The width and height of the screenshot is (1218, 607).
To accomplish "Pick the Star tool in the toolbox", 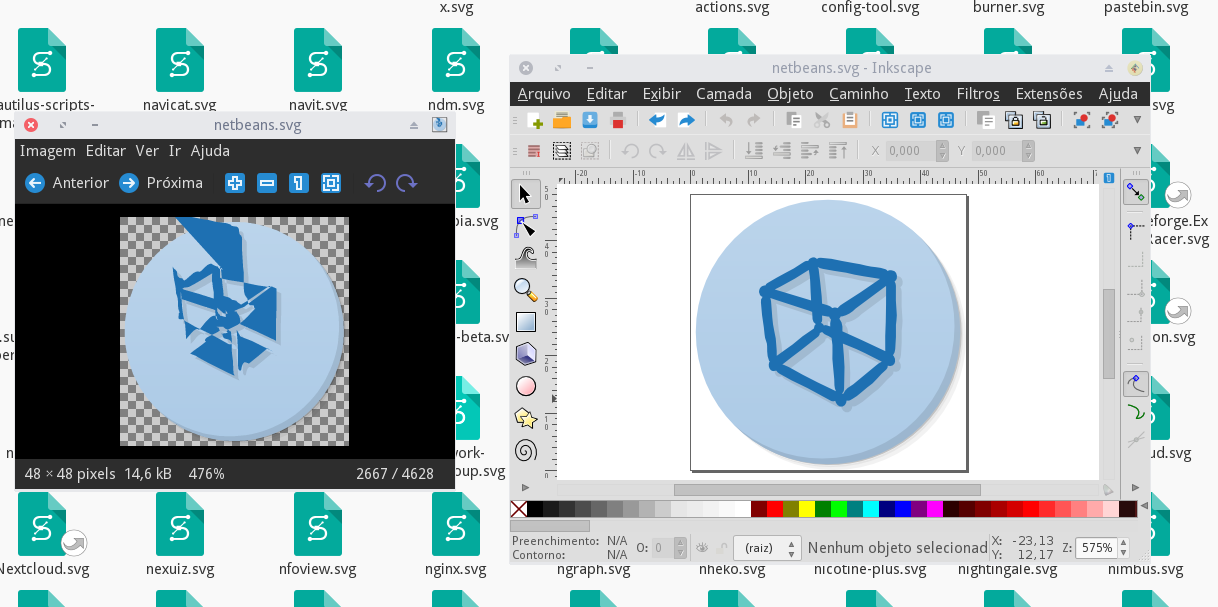I will pyautogui.click(x=526, y=418).
